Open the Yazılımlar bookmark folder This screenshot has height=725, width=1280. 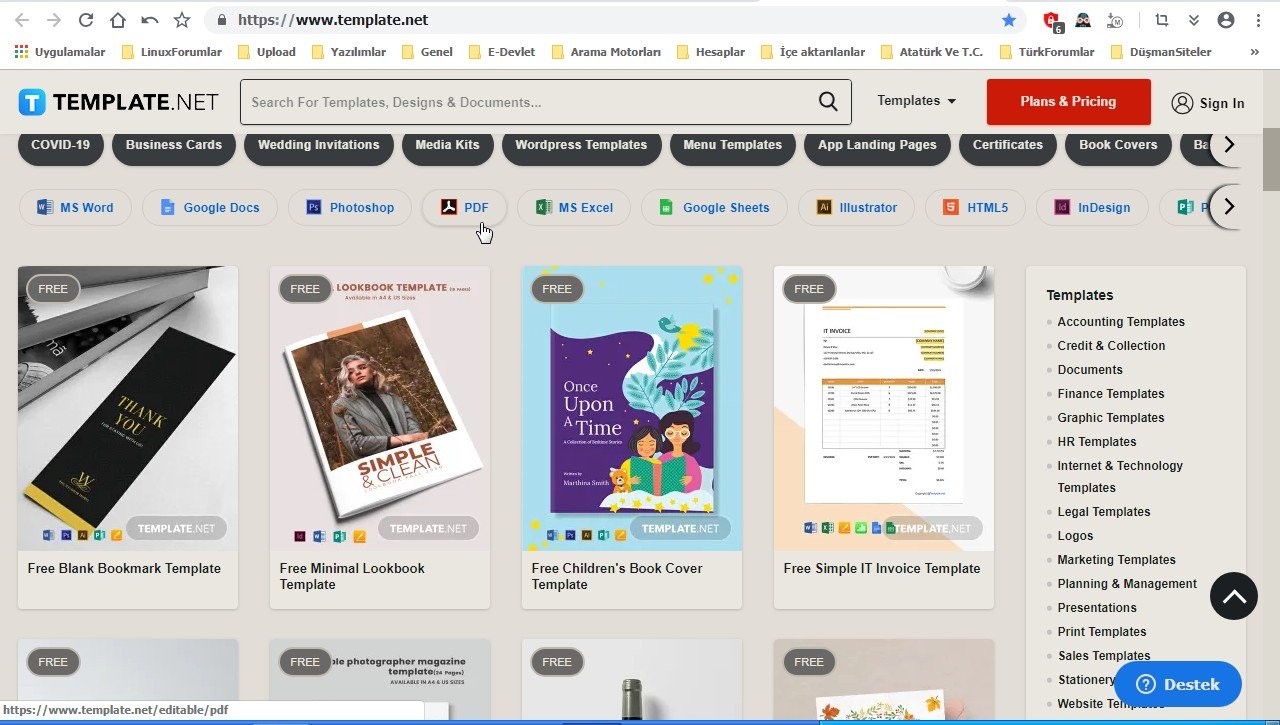[x=349, y=52]
